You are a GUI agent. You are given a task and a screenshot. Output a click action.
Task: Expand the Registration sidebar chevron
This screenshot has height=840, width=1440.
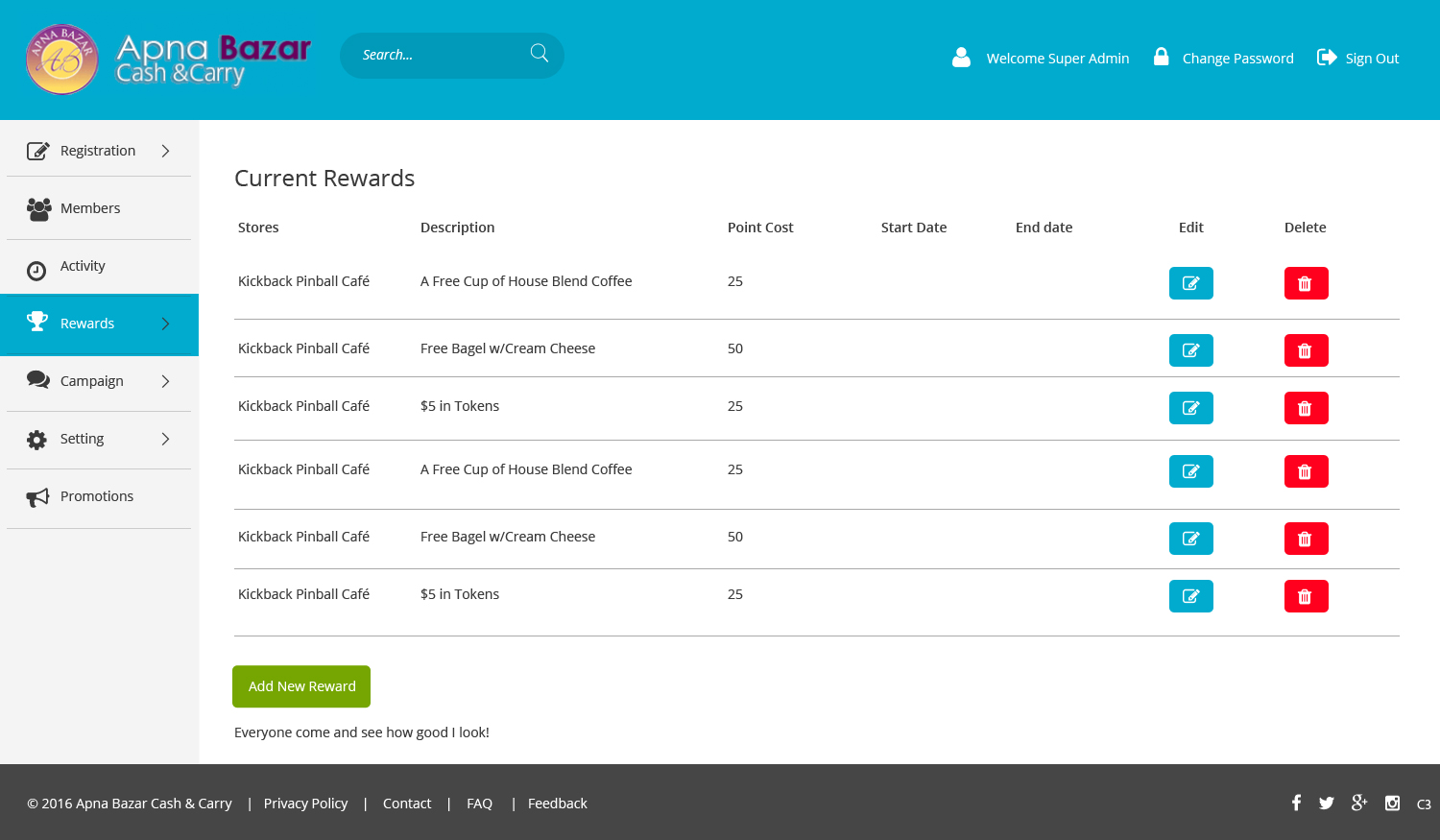point(165,151)
